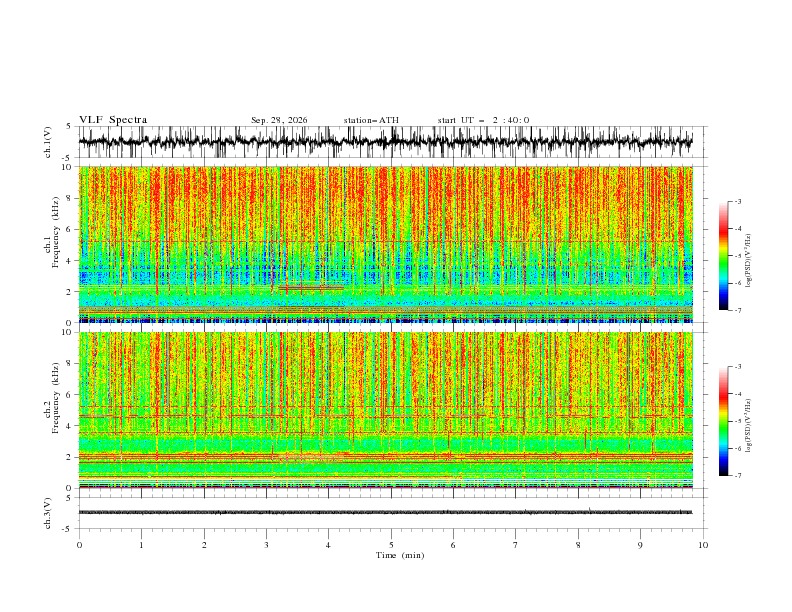
Task: Click the ch.2 color scale bar
Action: [x=723, y=421]
